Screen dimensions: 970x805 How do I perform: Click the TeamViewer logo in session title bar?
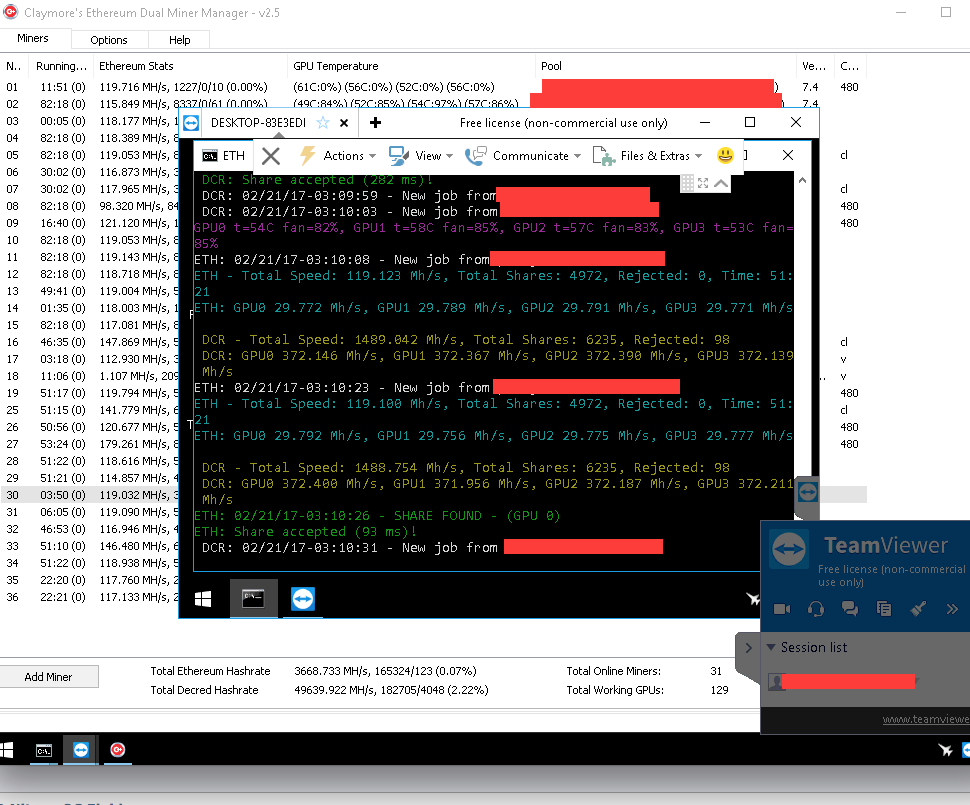[191, 123]
